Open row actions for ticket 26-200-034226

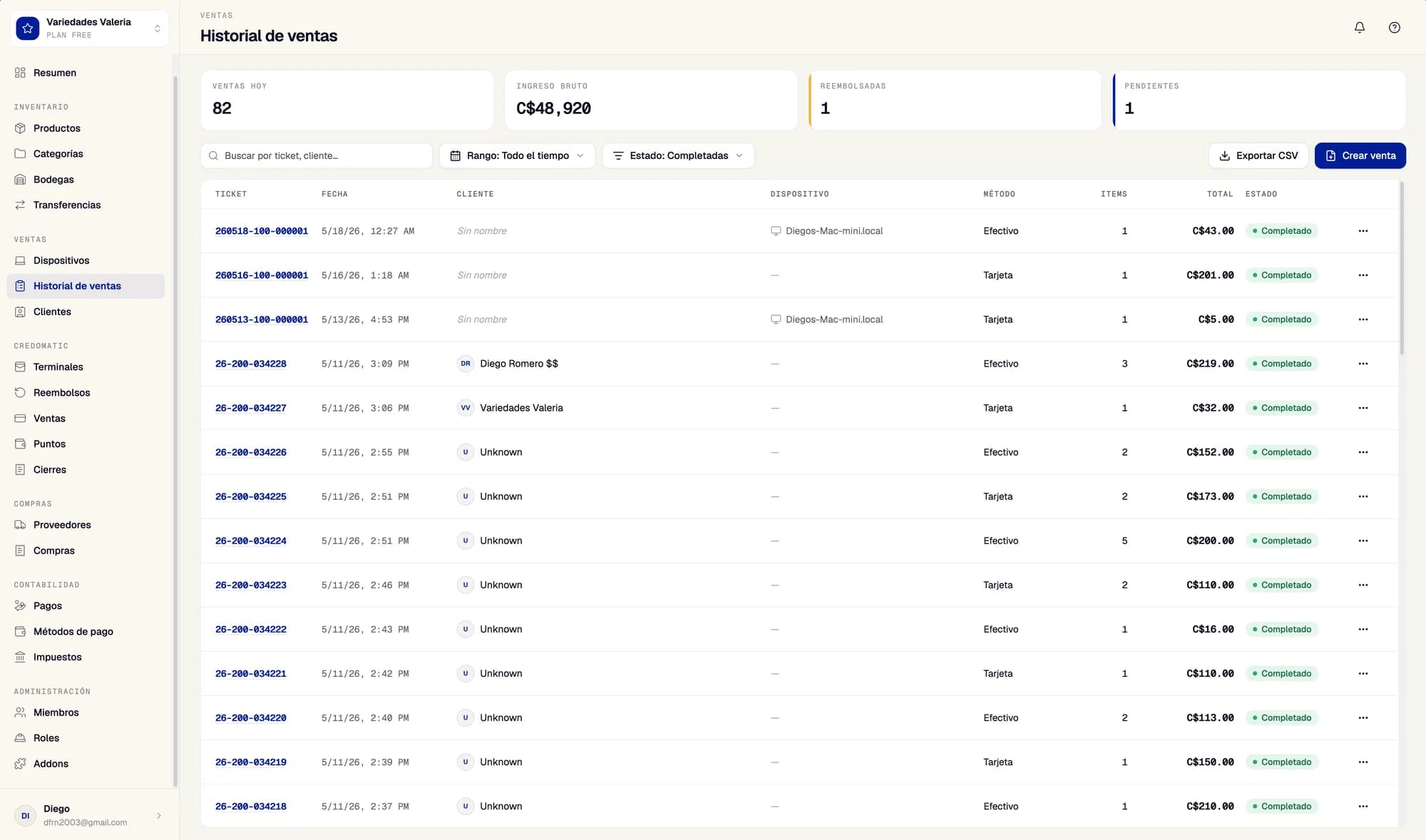point(1363,452)
